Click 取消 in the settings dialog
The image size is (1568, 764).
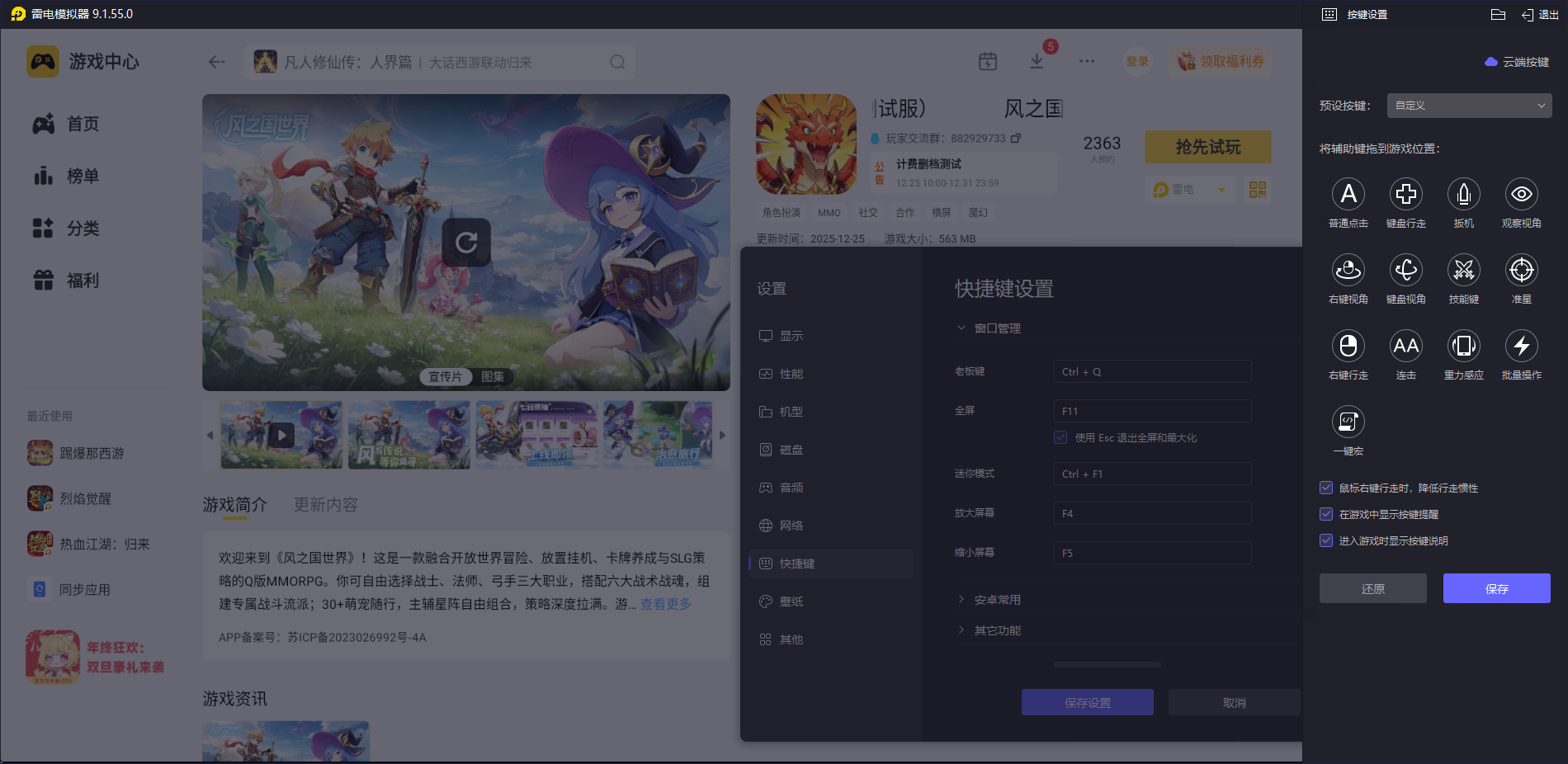click(x=1235, y=702)
